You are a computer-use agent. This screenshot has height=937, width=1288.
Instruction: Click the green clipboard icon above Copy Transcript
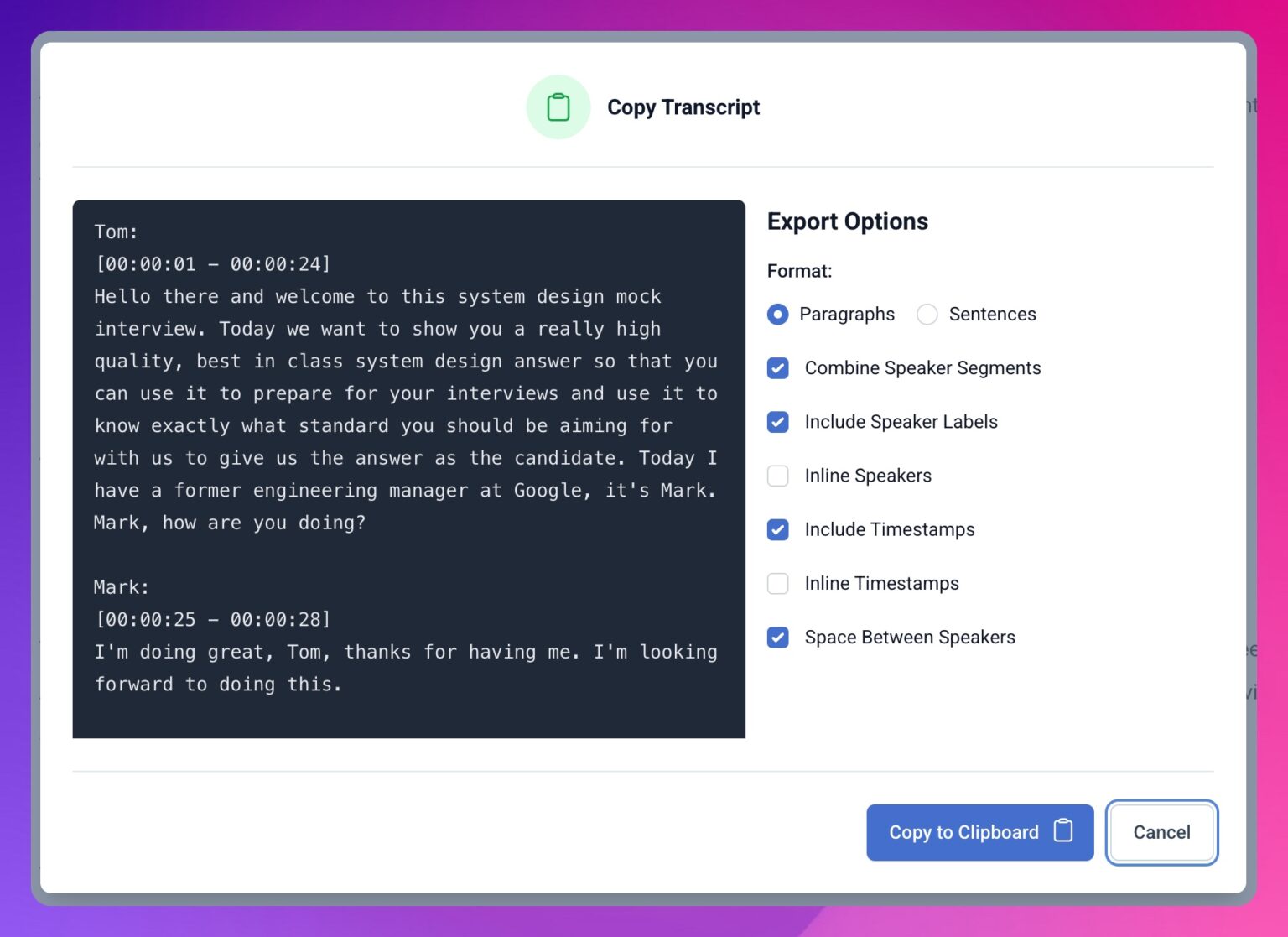558,107
